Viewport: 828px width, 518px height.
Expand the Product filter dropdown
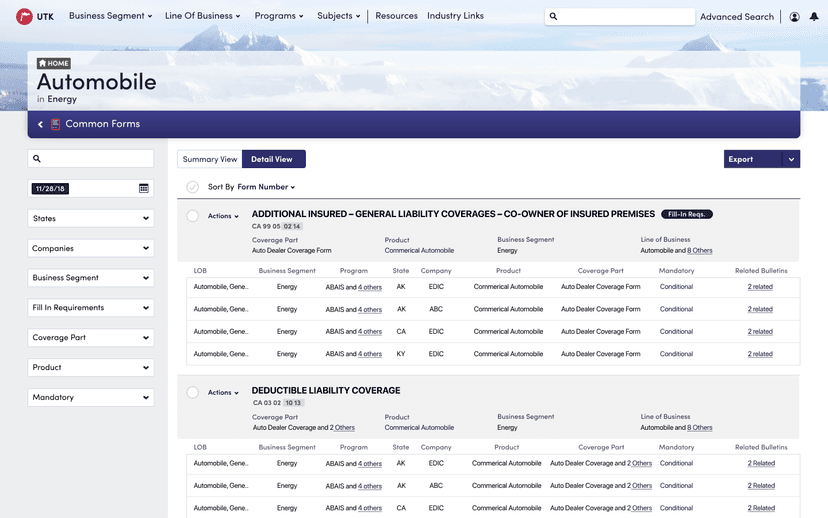[x=91, y=368]
